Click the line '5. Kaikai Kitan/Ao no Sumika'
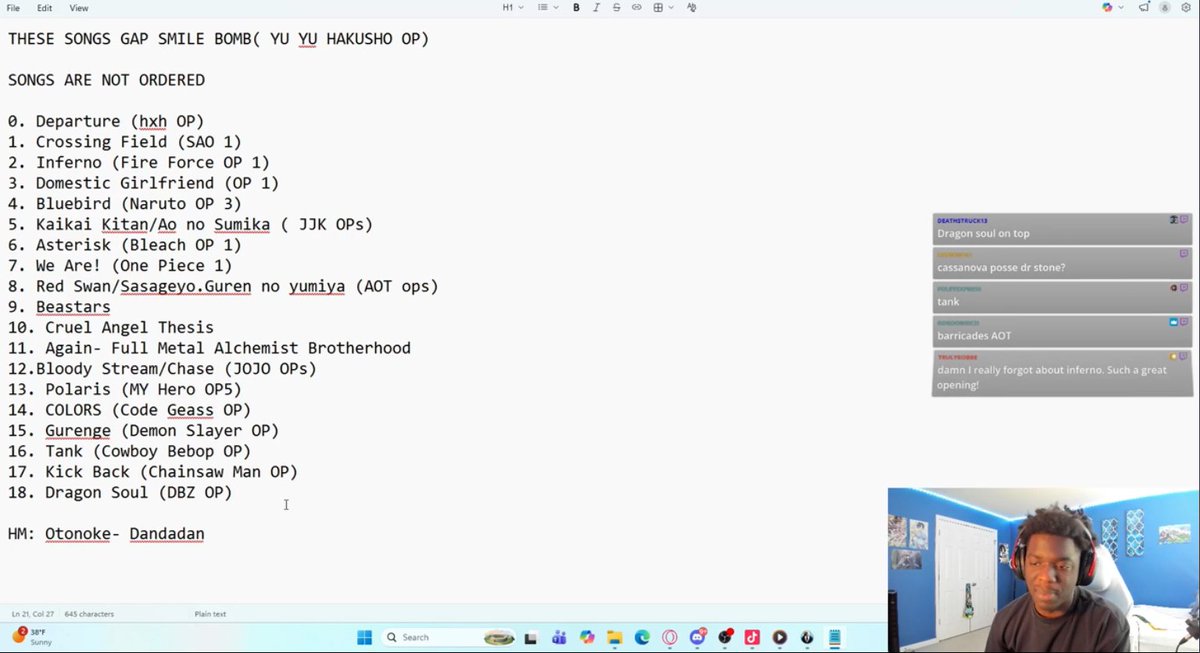 tap(190, 224)
